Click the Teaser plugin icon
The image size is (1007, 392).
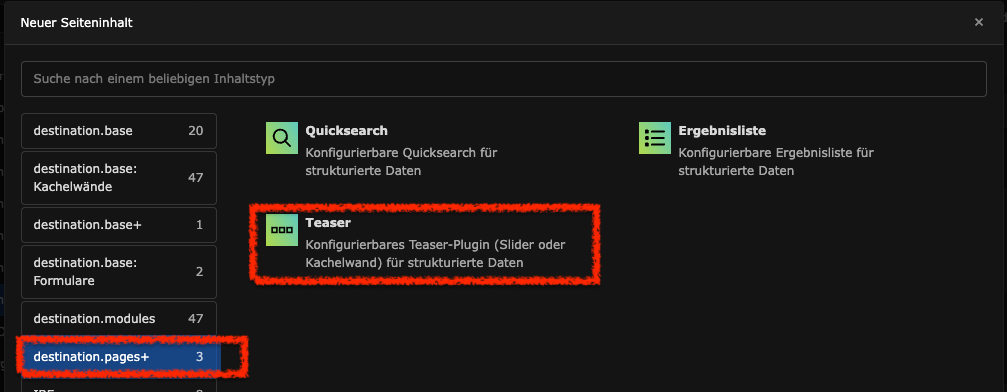(282, 230)
